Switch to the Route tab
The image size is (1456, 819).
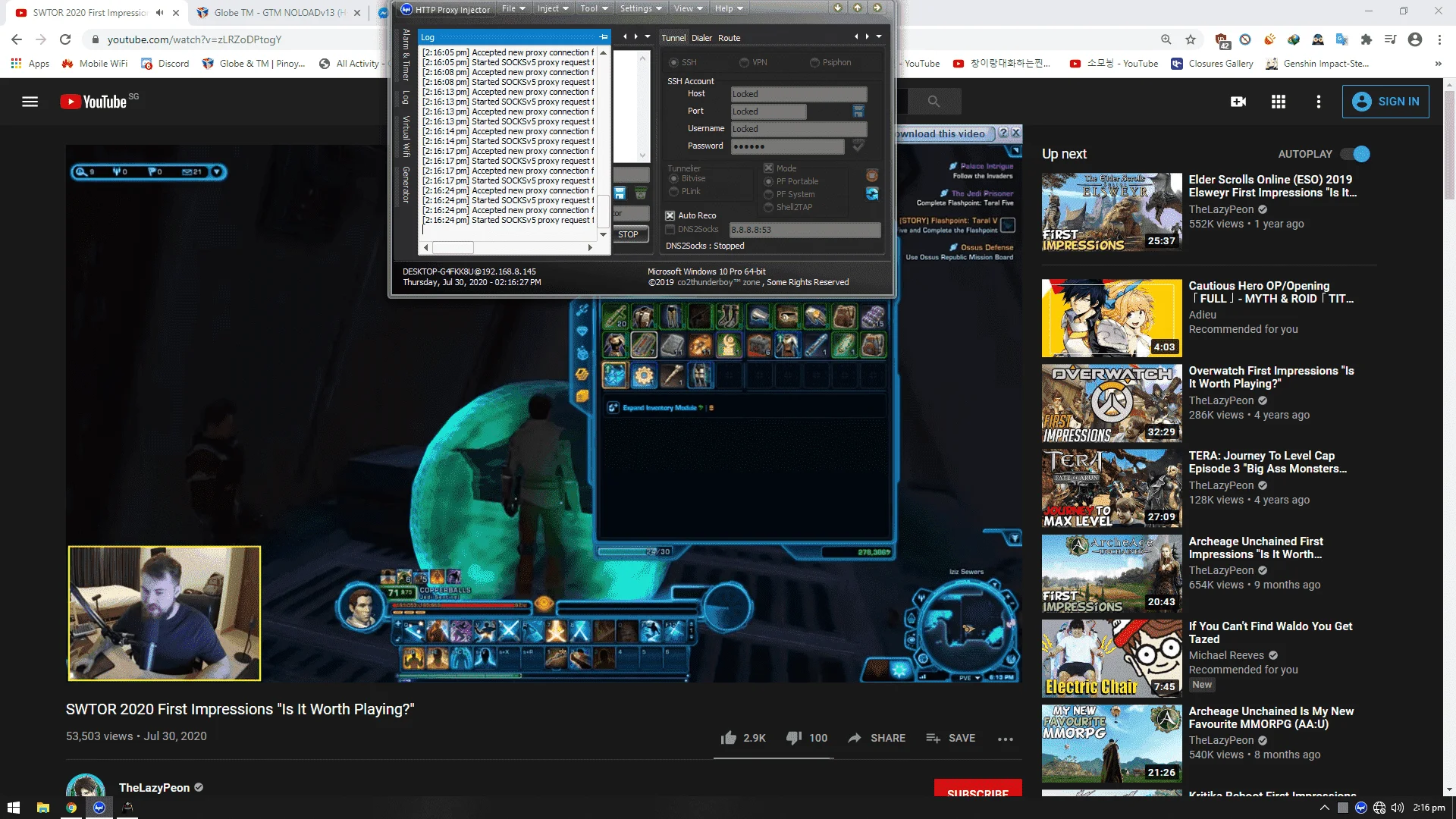pyautogui.click(x=730, y=38)
